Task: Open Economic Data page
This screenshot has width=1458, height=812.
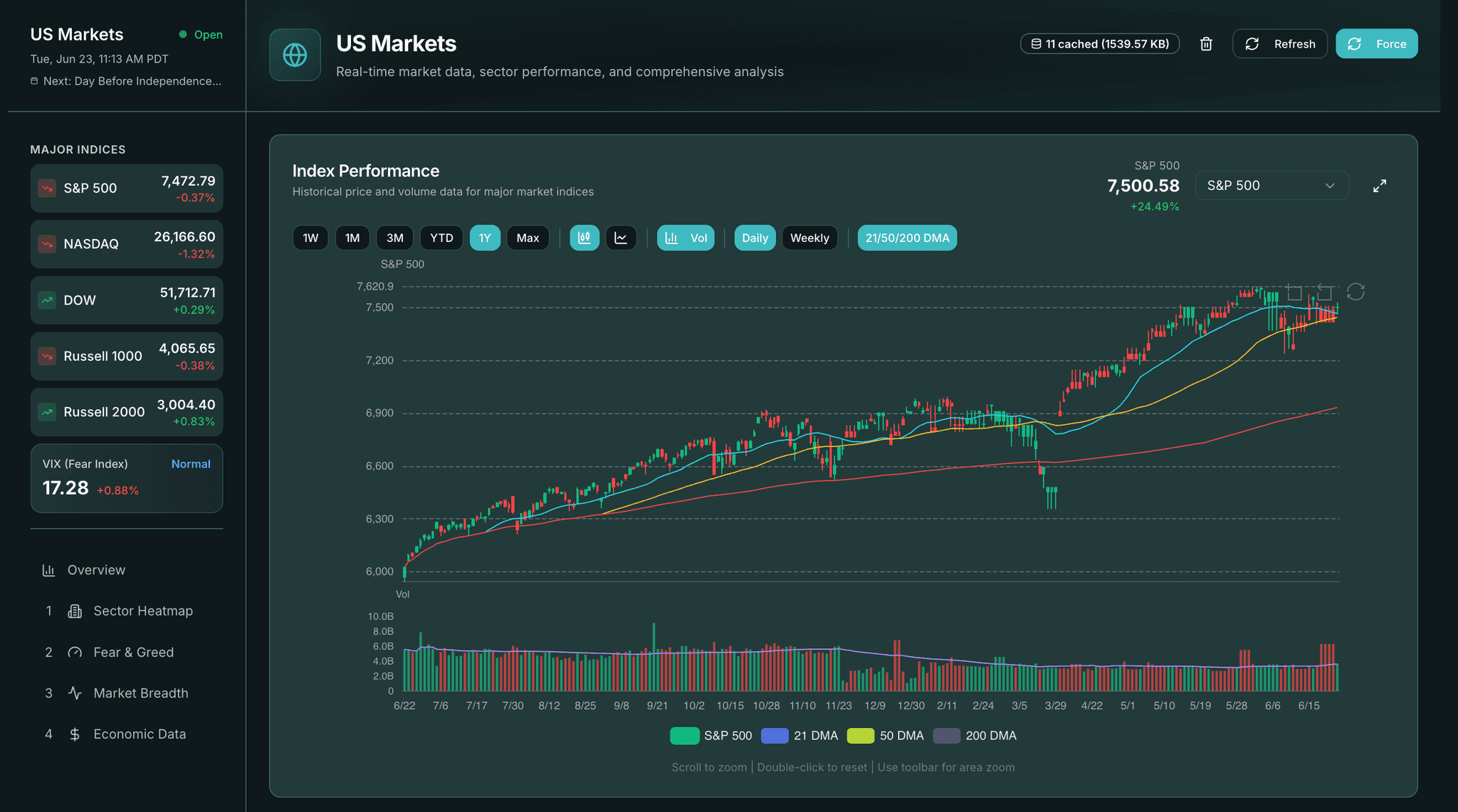Action: pyautogui.click(x=127, y=734)
